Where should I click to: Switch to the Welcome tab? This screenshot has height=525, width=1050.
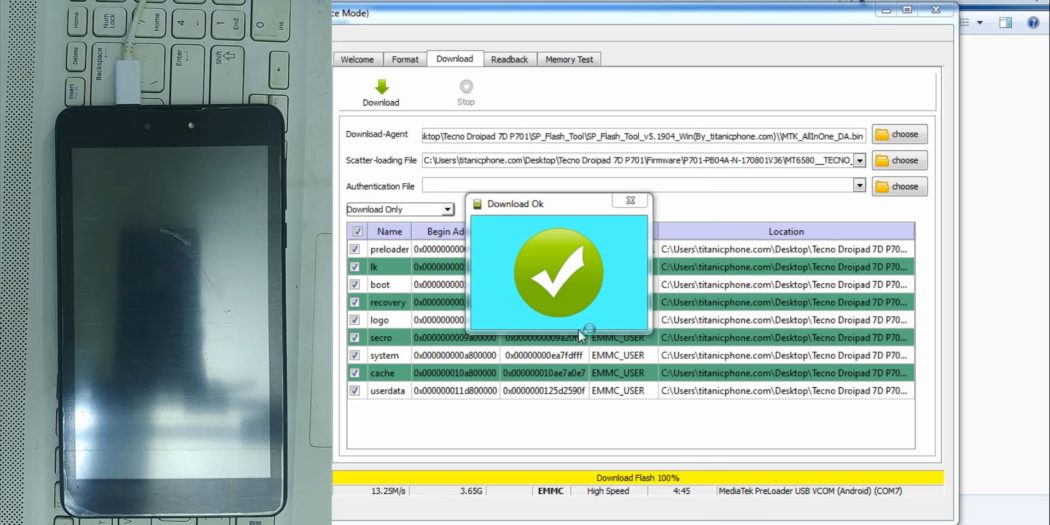pyautogui.click(x=358, y=60)
